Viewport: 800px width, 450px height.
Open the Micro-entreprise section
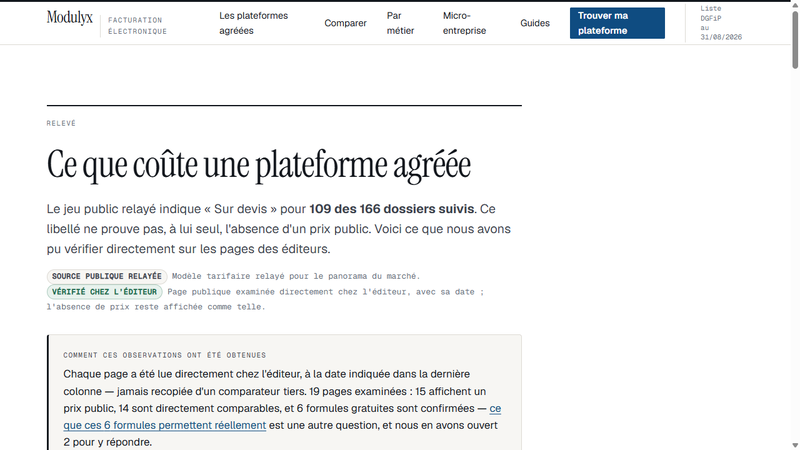pyautogui.click(x=464, y=23)
